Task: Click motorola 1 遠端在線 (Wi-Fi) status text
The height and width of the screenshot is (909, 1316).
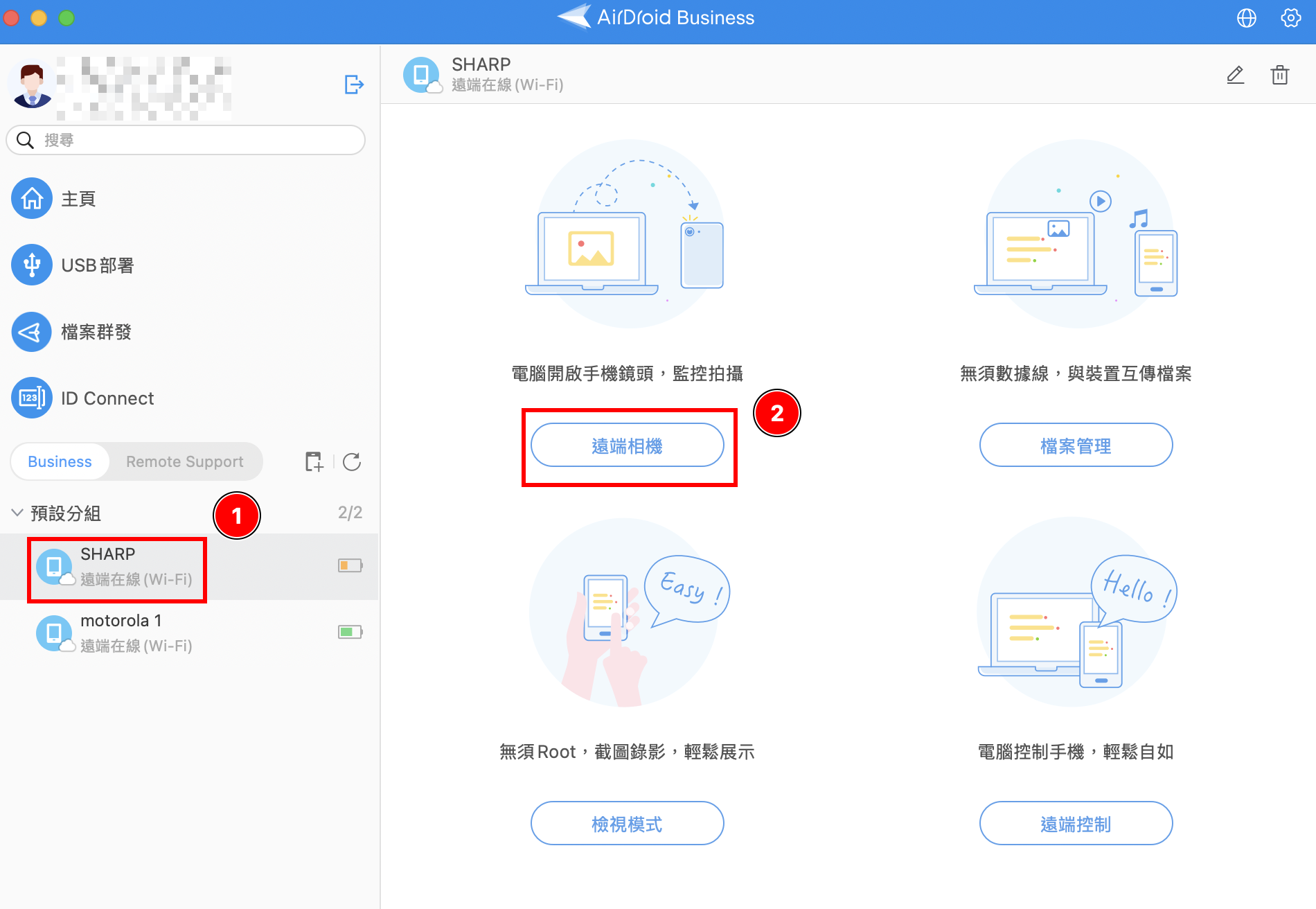Action: point(136,646)
